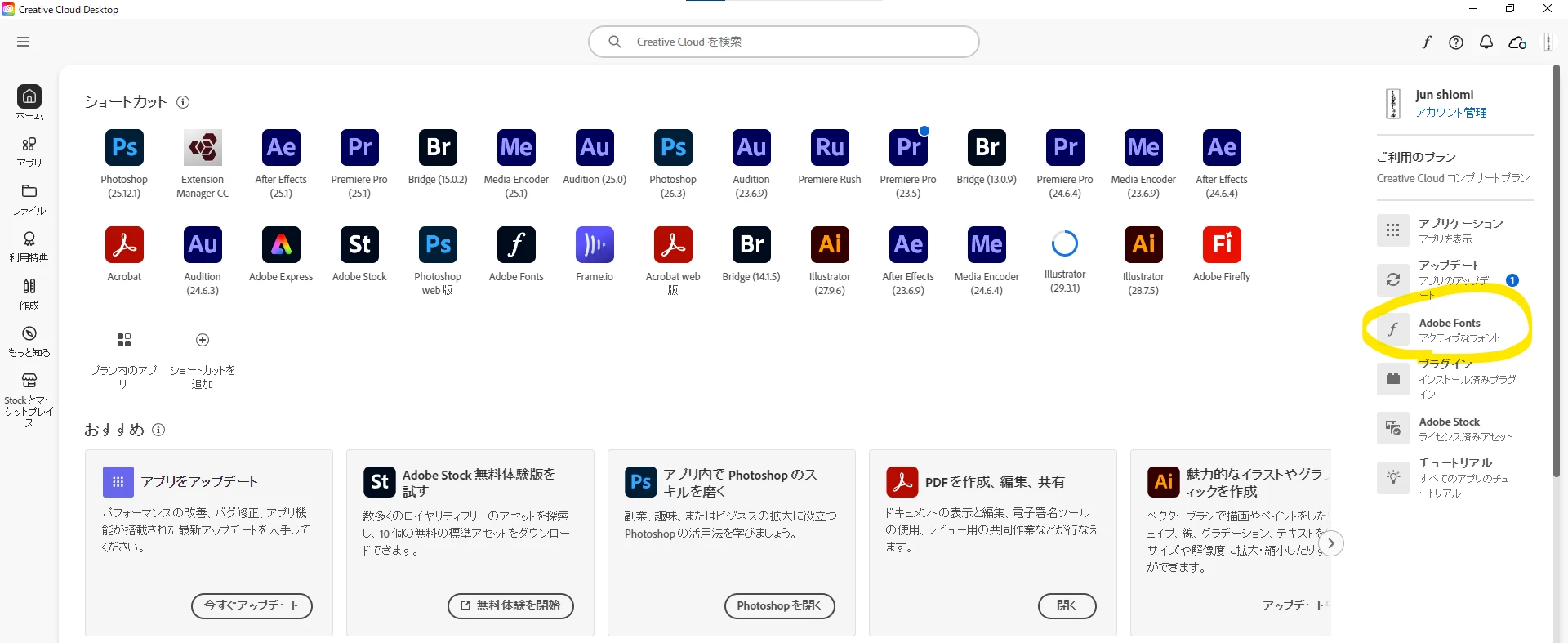Launch Premiere Rush
Screen dimensions: 1568x643
click(x=830, y=148)
